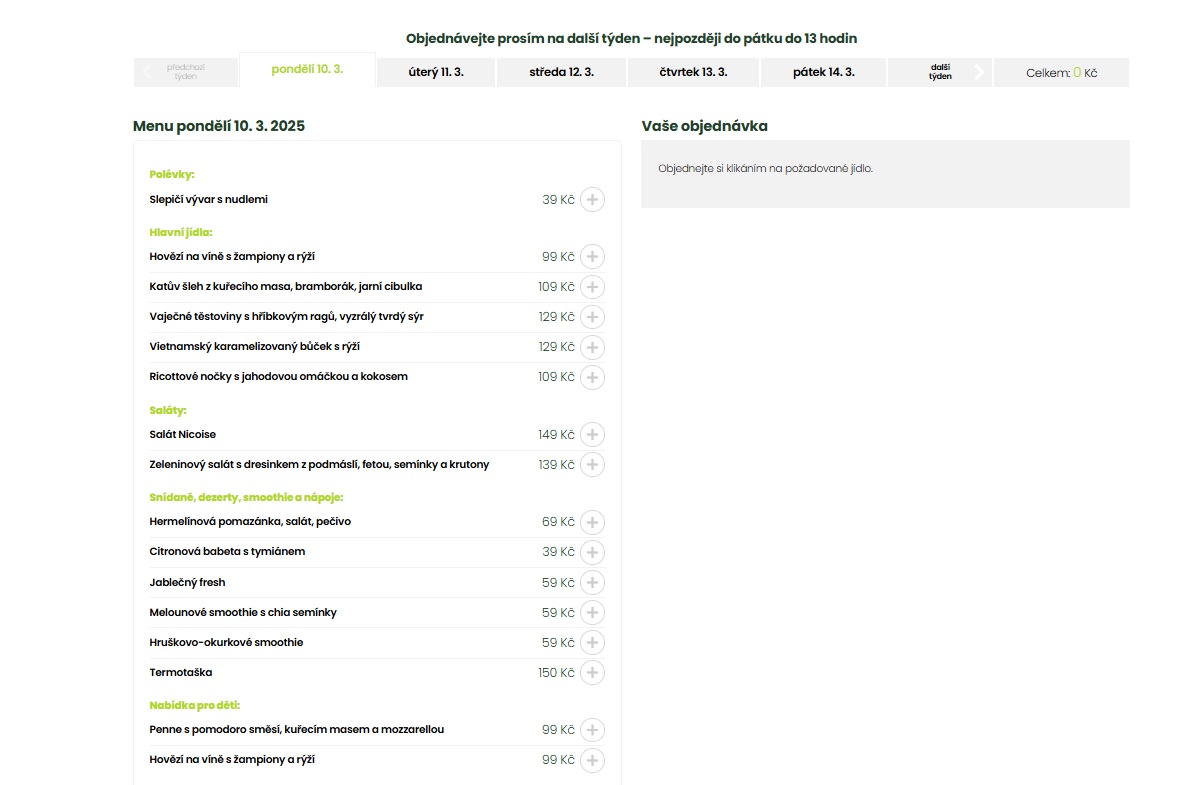Add Melounové smoothie plus button
The image size is (1189, 785).
[x=592, y=613]
